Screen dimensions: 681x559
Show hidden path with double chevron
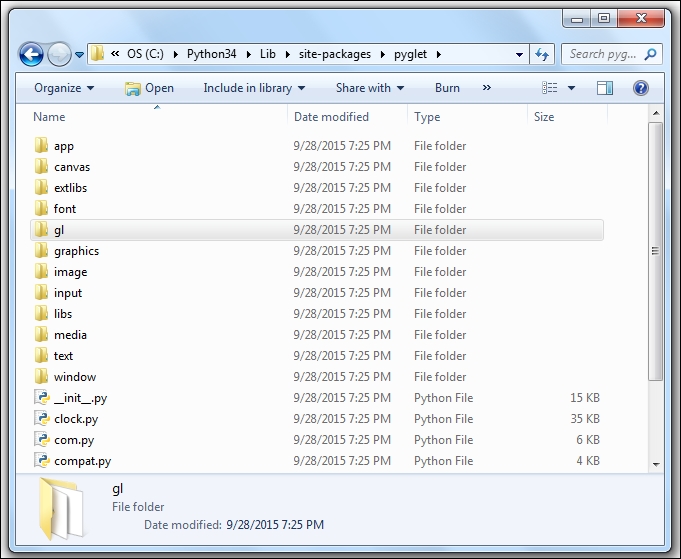115,54
